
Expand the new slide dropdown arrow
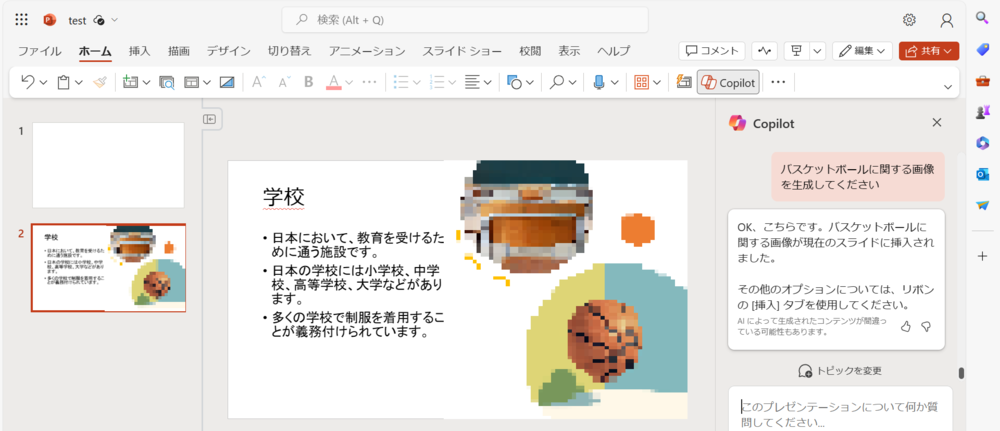[146, 82]
